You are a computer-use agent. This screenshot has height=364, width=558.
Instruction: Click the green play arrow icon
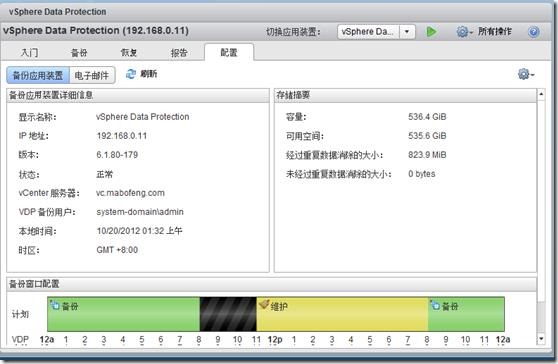pyautogui.click(x=431, y=32)
